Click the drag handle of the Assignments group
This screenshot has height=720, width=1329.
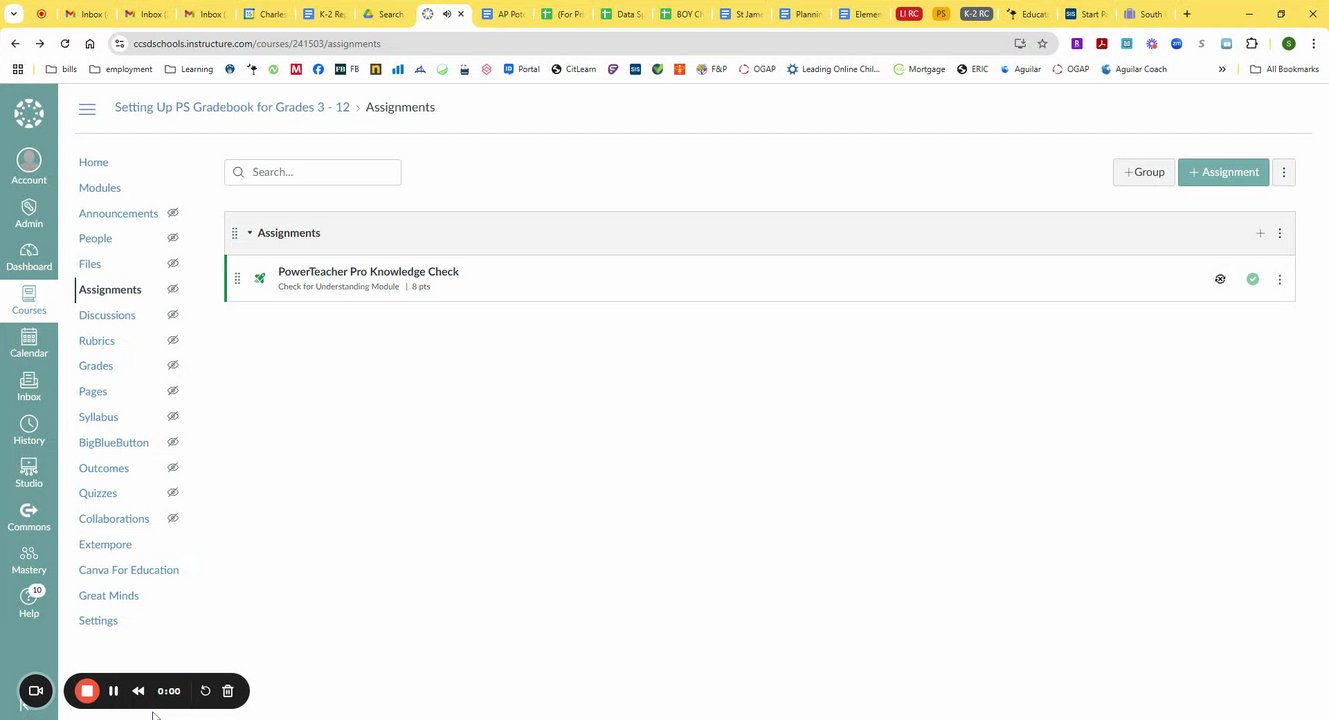pyautogui.click(x=235, y=233)
